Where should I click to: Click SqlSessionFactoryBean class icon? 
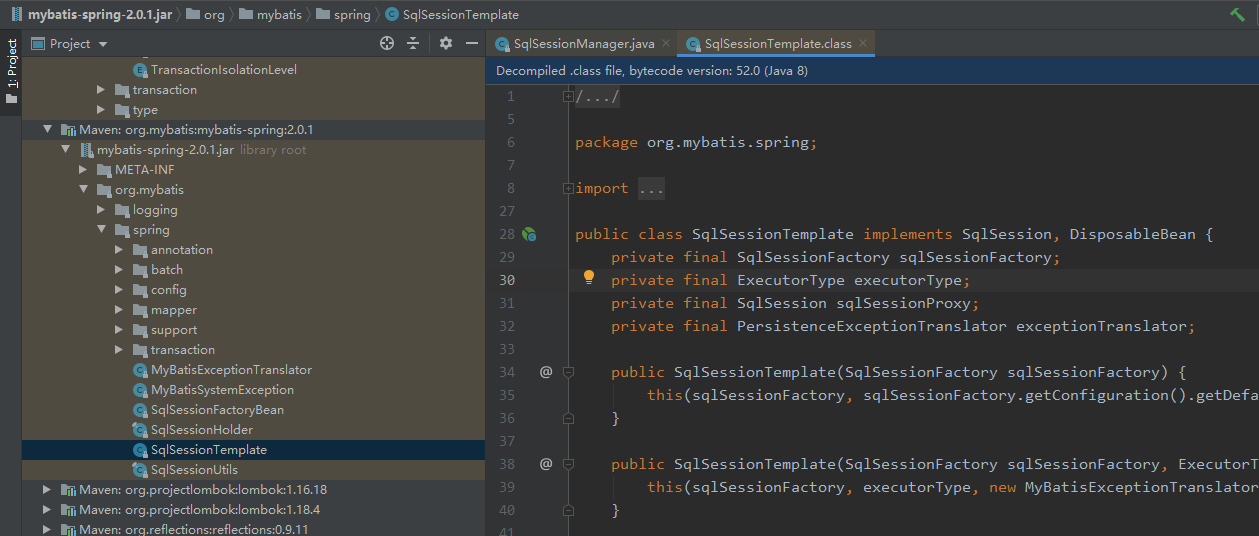[x=140, y=410]
